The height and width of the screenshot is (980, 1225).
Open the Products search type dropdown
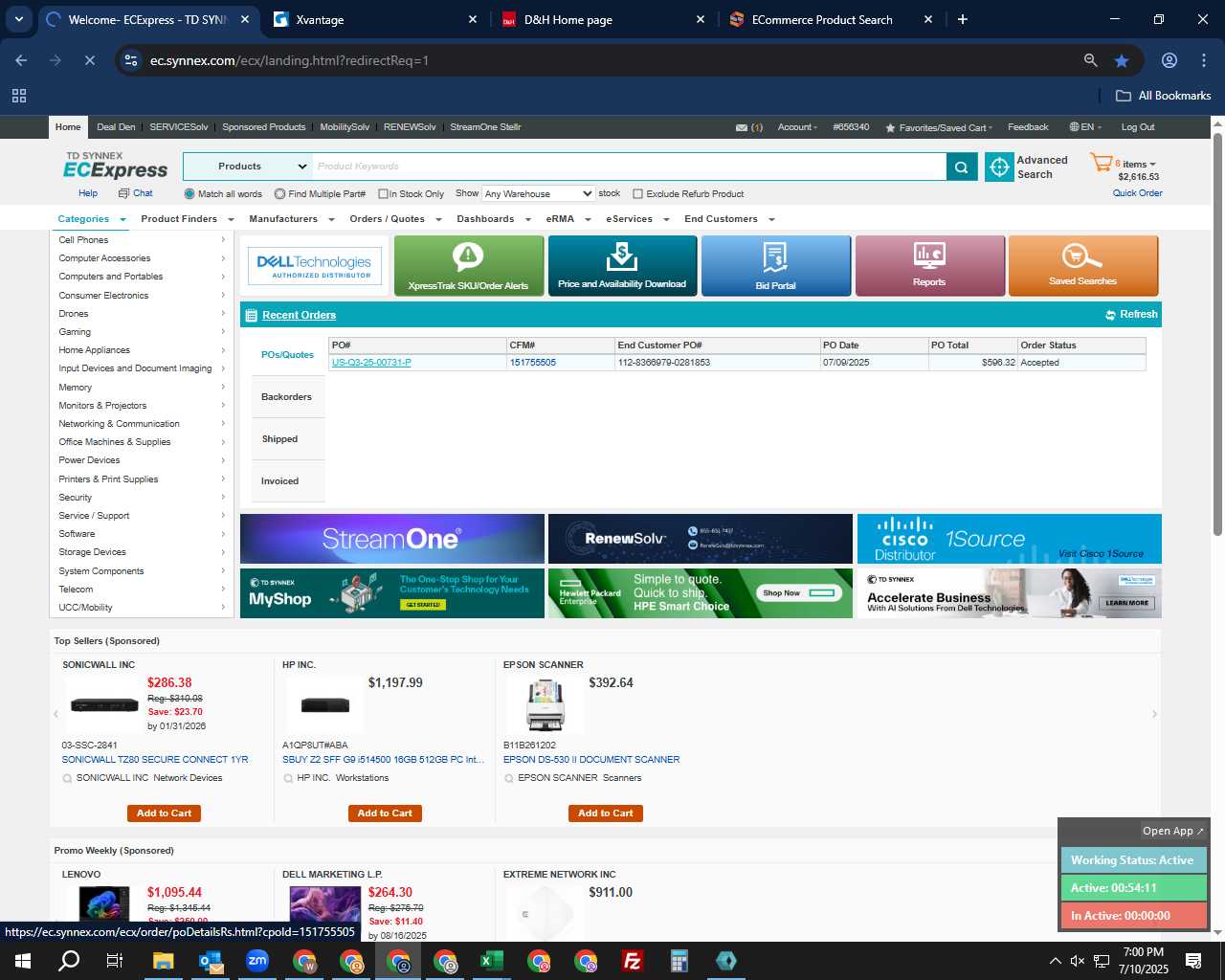click(x=248, y=167)
